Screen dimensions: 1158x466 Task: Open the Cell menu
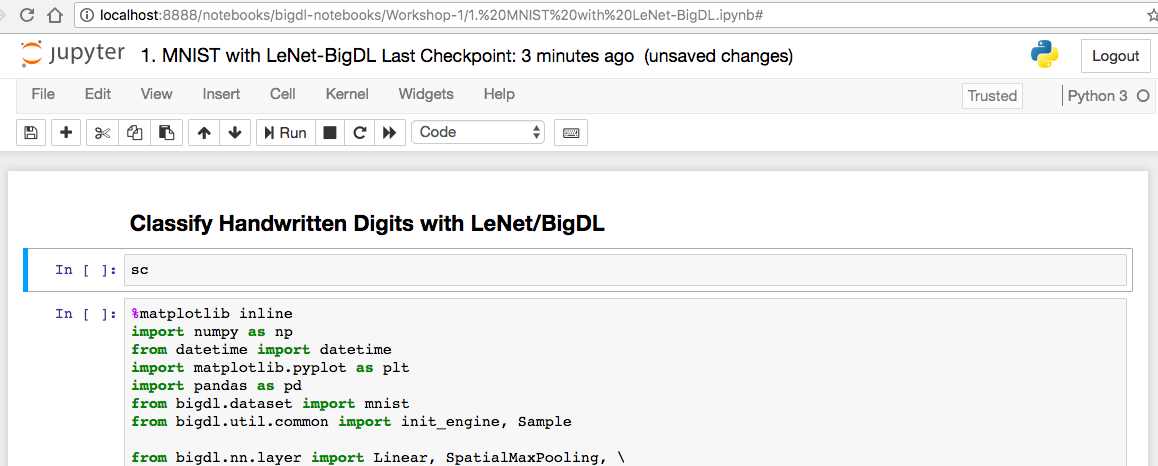point(283,94)
